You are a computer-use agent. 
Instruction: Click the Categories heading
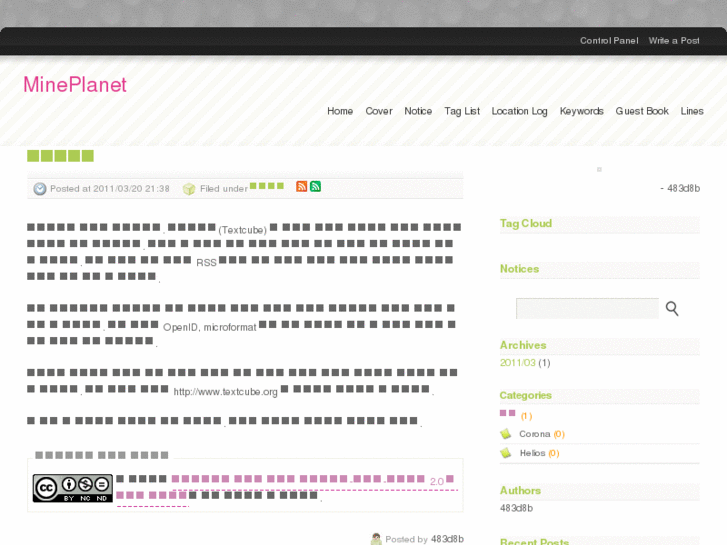tap(525, 396)
